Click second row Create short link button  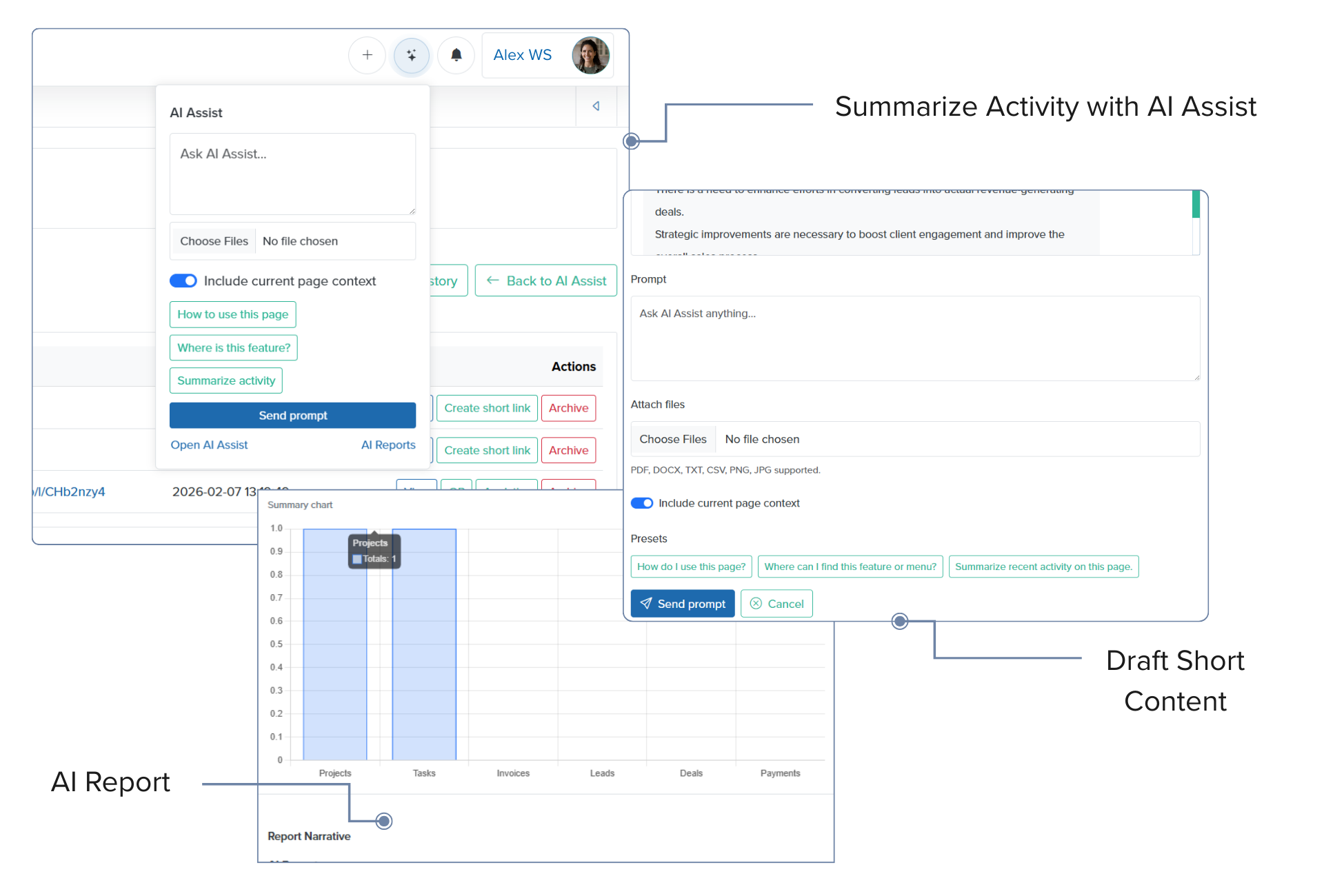point(487,450)
